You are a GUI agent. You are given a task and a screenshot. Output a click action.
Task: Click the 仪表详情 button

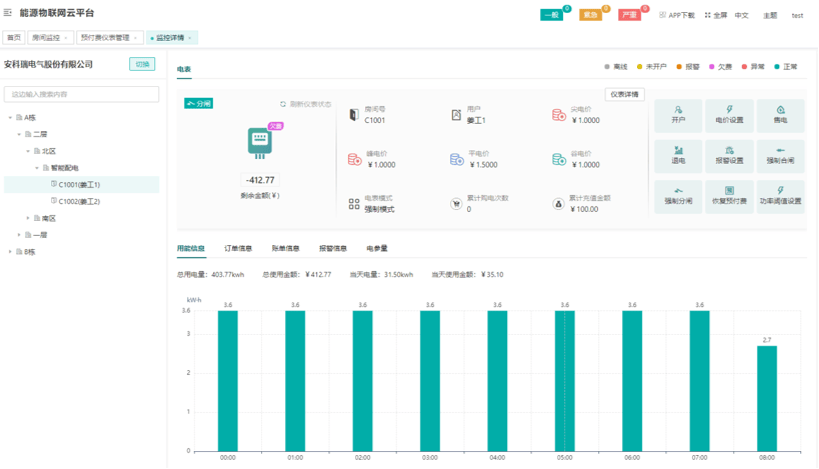point(624,94)
